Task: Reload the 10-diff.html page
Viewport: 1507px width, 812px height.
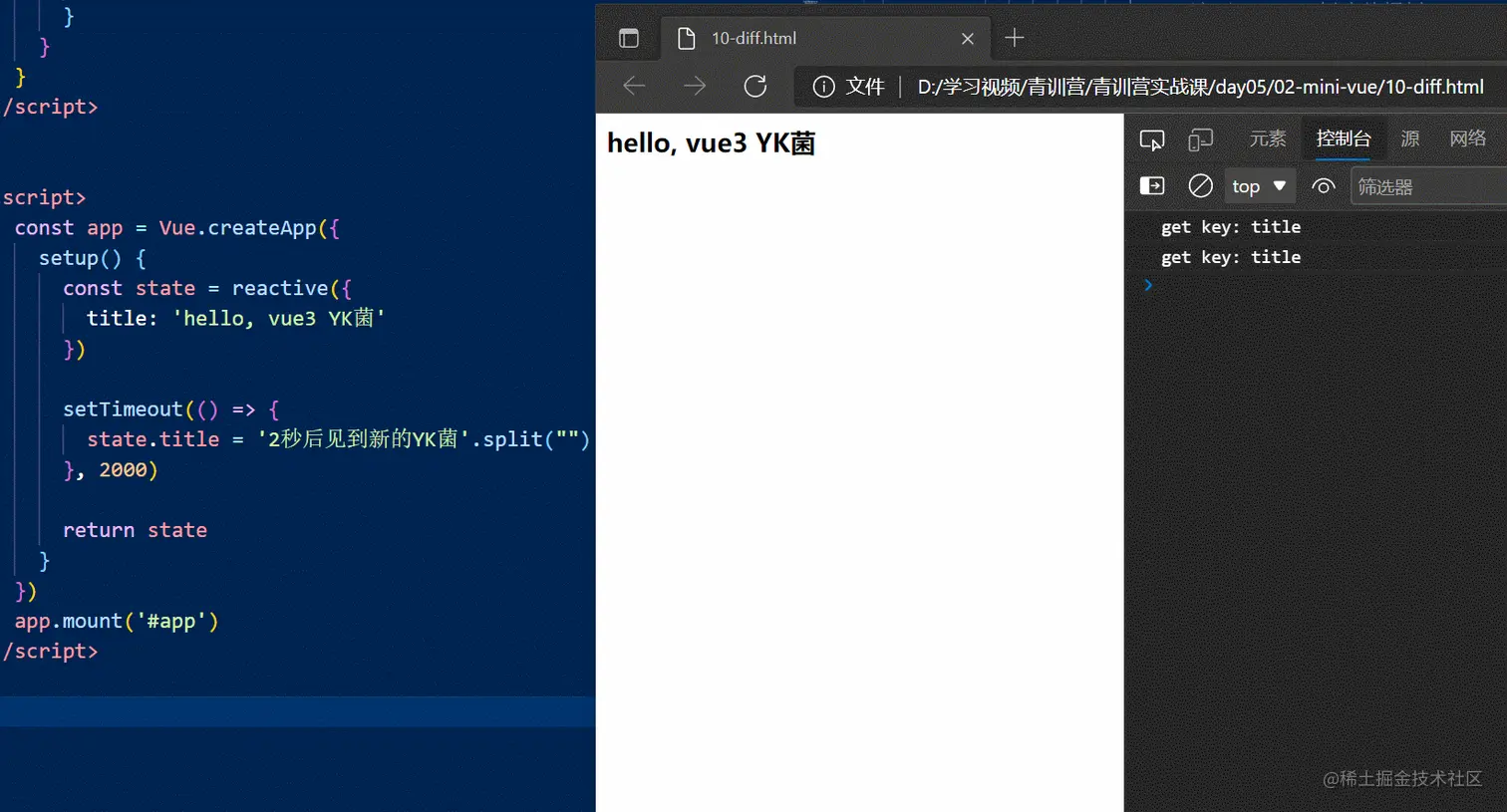Action: pyautogui.click(x=754, y=86)
